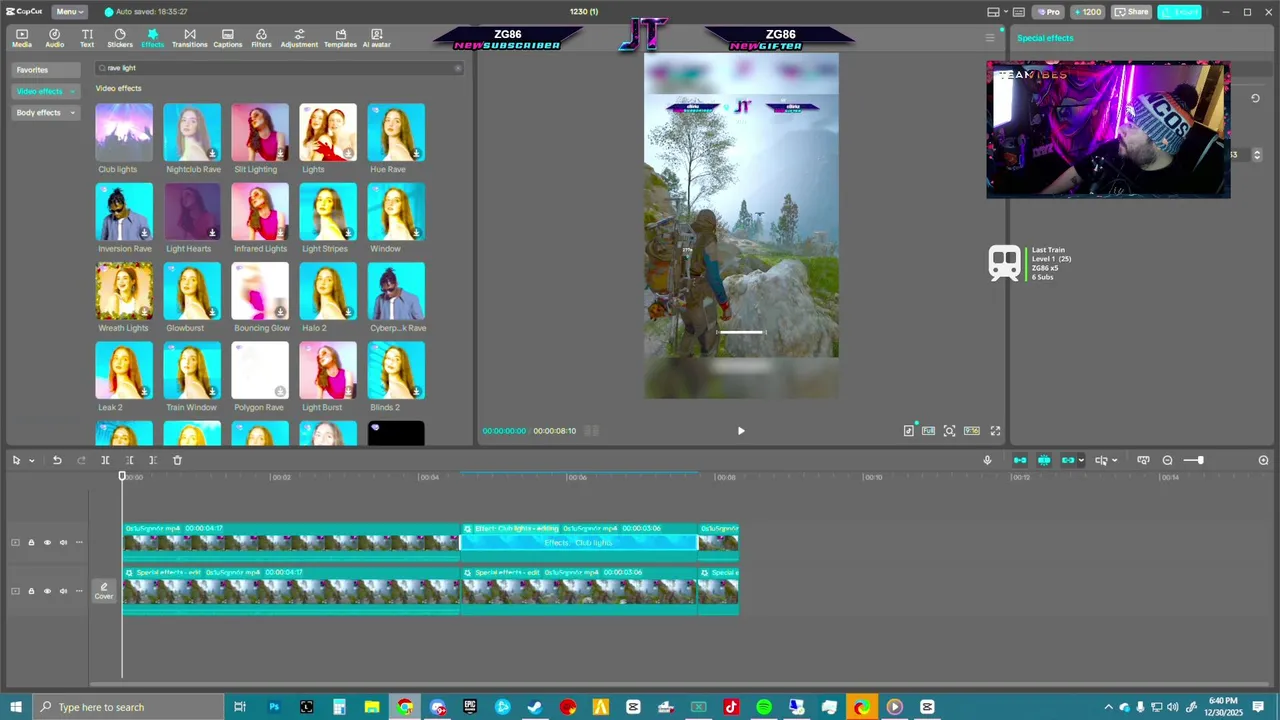Click the preview zoom magnifier icon

tap(949, 431)
